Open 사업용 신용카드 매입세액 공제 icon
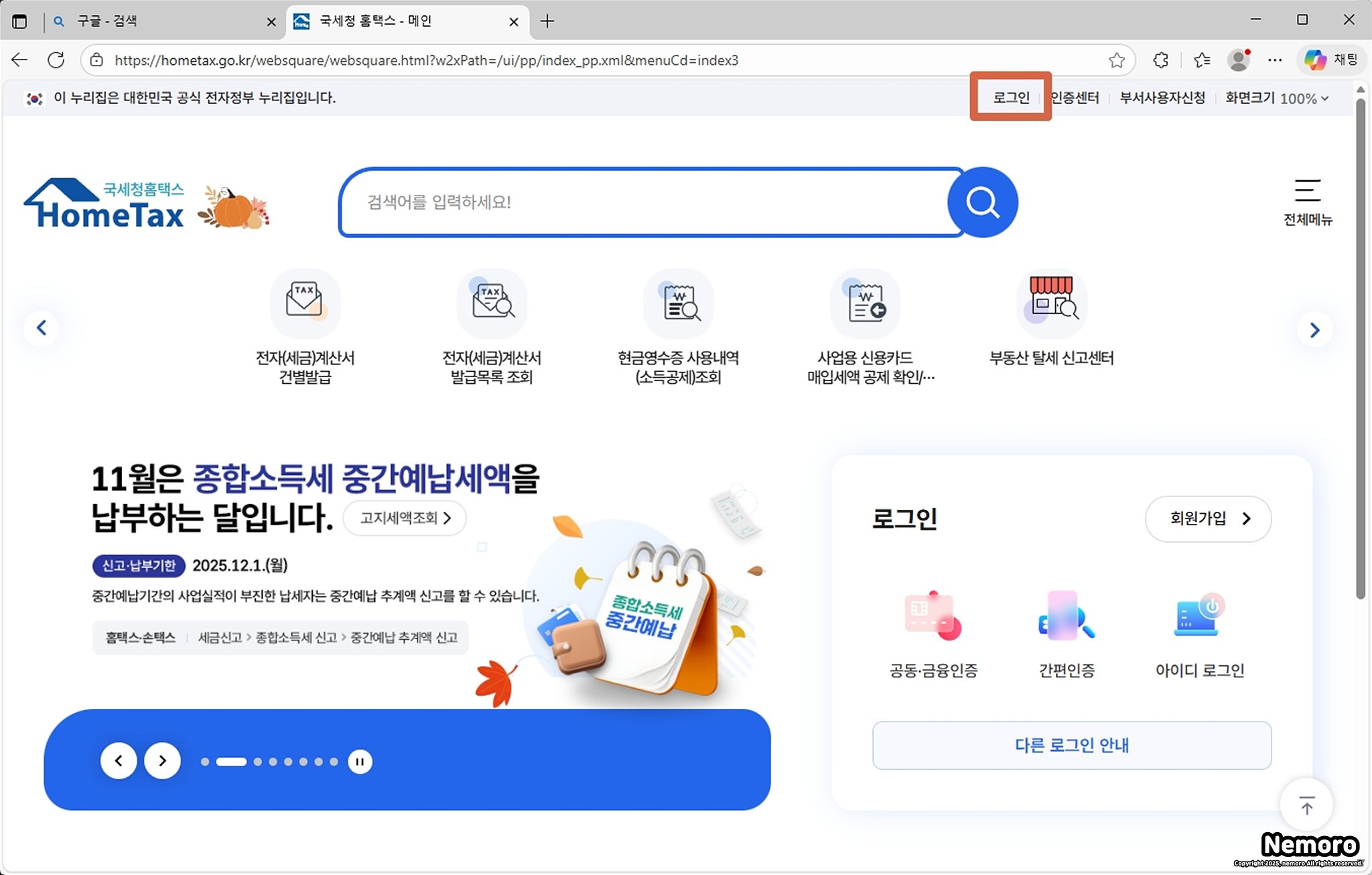Screen dimensions: 1372x875 (x=865, y=305)
